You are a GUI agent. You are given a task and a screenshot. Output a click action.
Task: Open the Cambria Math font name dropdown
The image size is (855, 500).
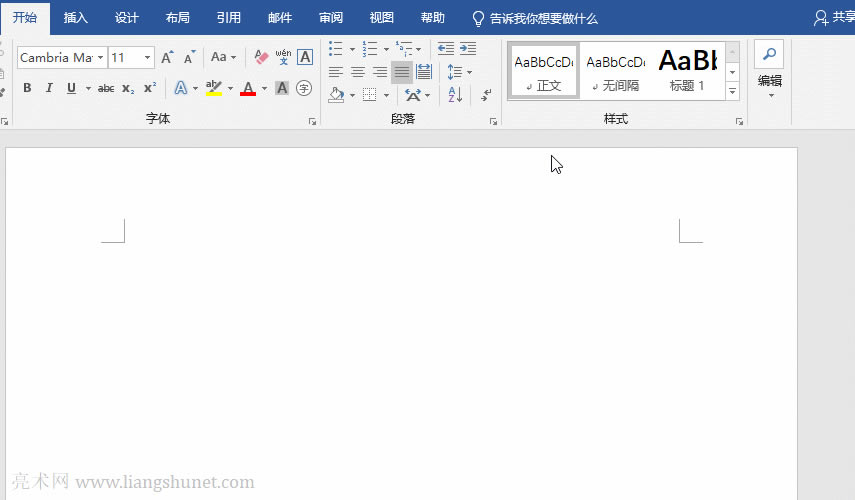100,58
